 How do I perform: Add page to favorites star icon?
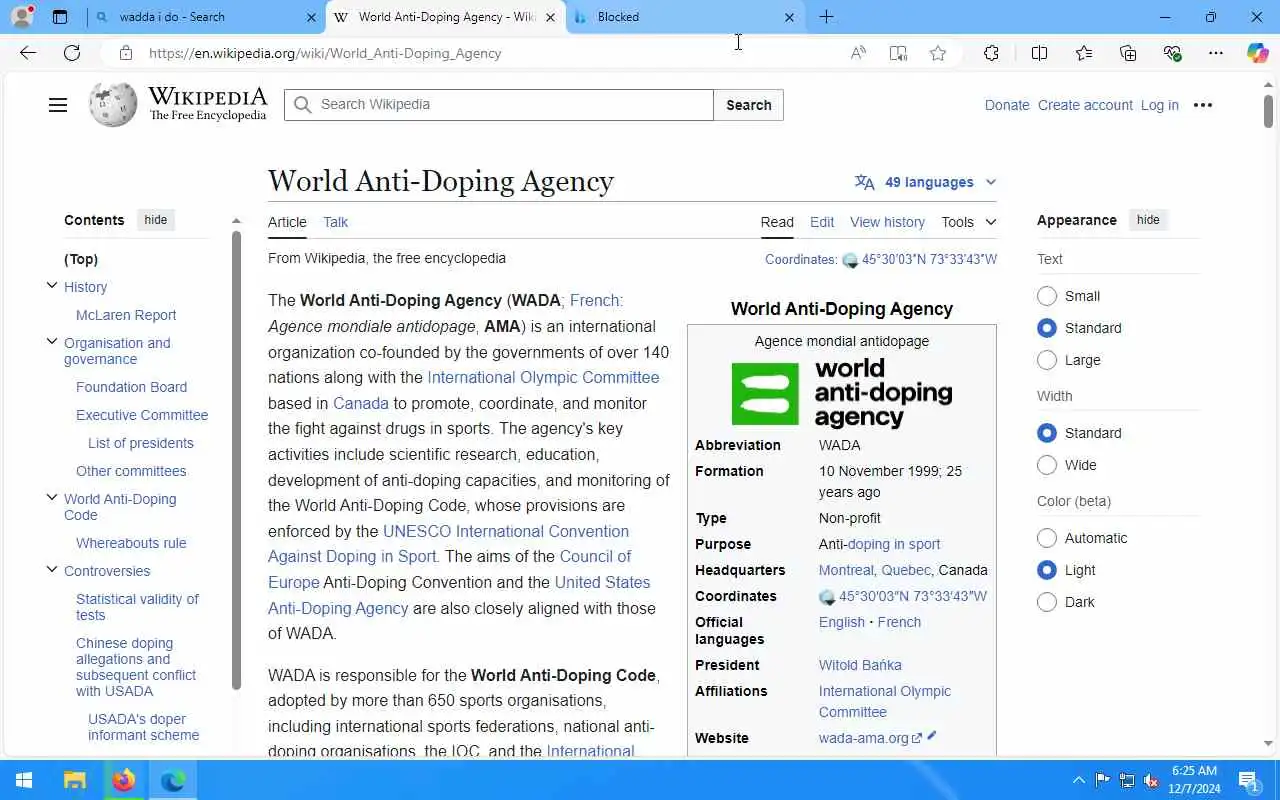coord(938,53)
